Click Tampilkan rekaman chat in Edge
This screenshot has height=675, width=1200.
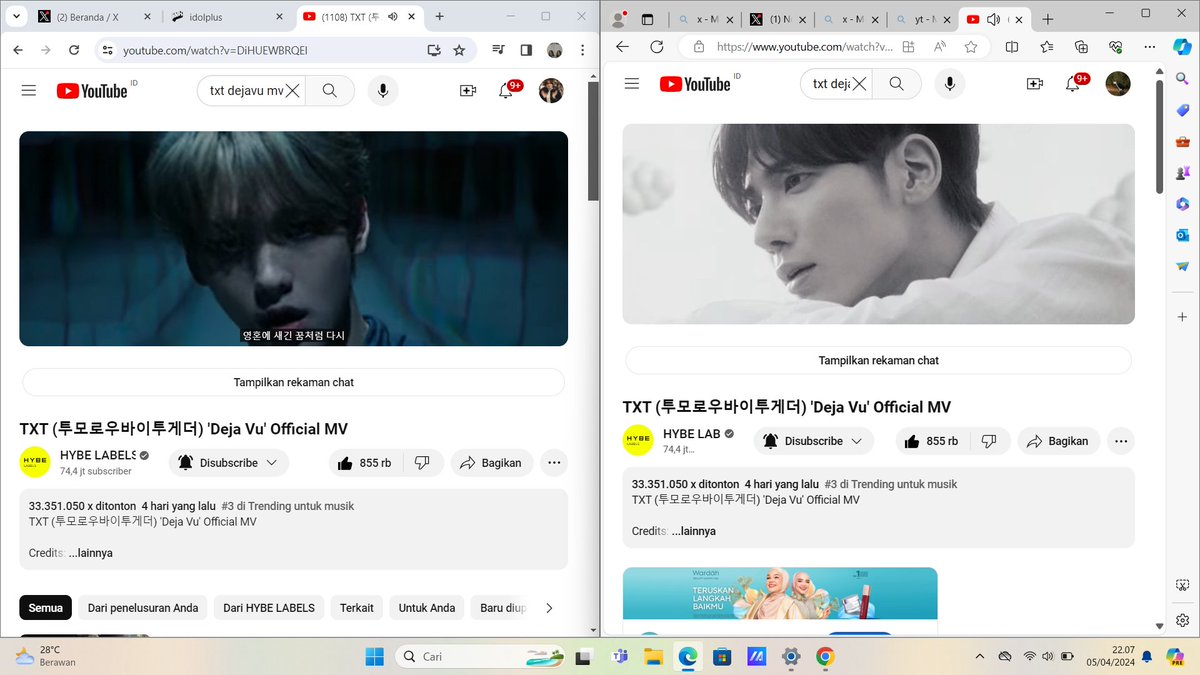tap(878, 360)
